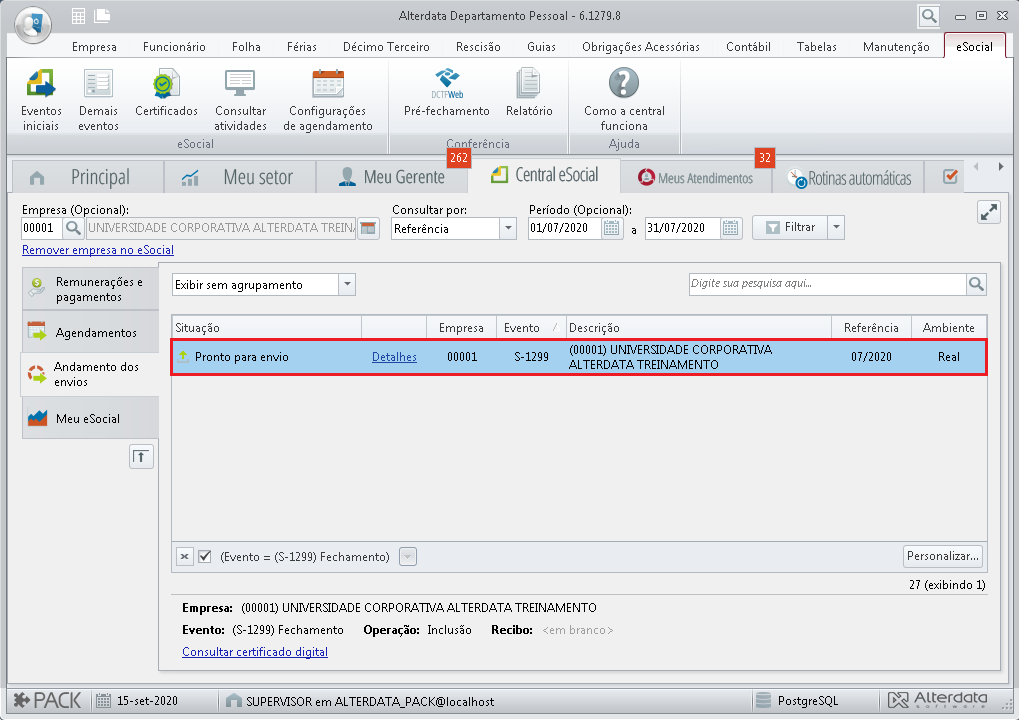Open the Manutenção menu
Screen dimensions: 1019x720
point(896,47)
